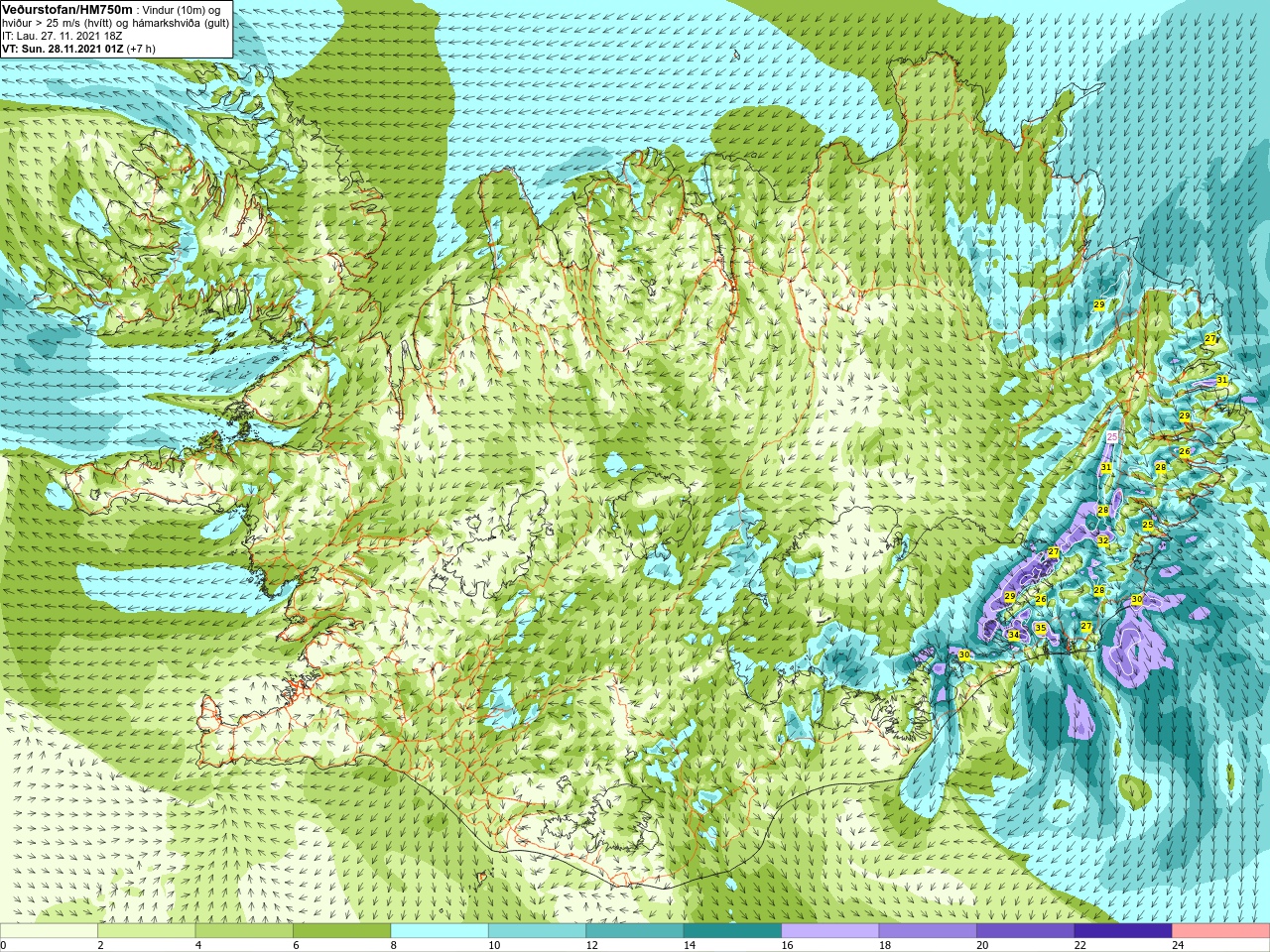Click the white gust label reading 25
This screenshot has height=952, width=1270.
pyautogui.click(x=1112, y=436)
